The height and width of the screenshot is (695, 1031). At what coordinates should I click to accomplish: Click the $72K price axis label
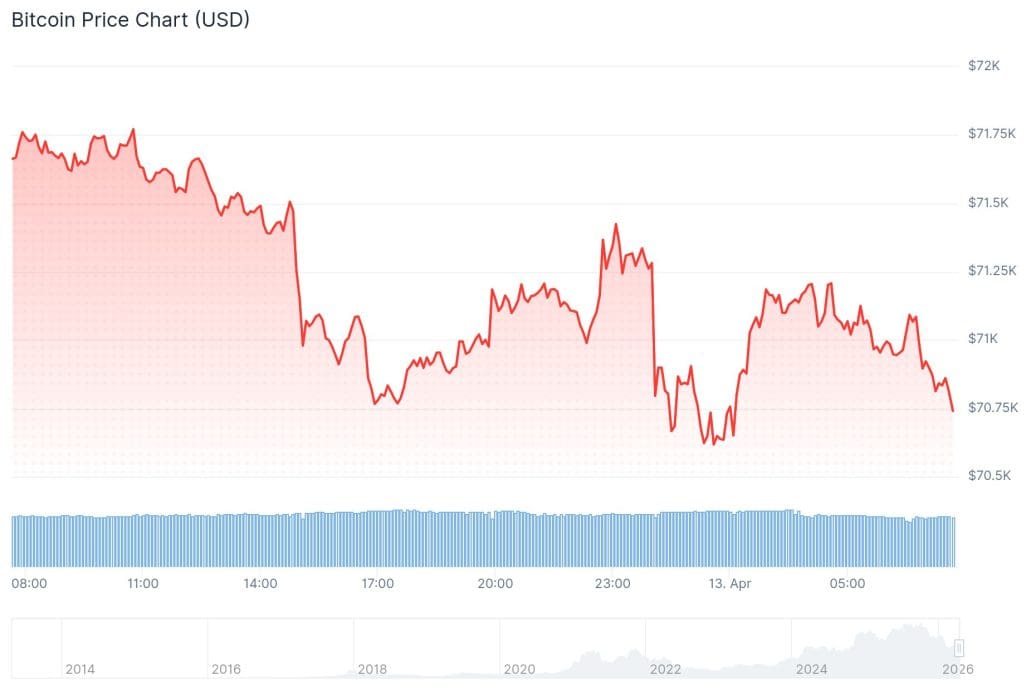coord(984,66)
